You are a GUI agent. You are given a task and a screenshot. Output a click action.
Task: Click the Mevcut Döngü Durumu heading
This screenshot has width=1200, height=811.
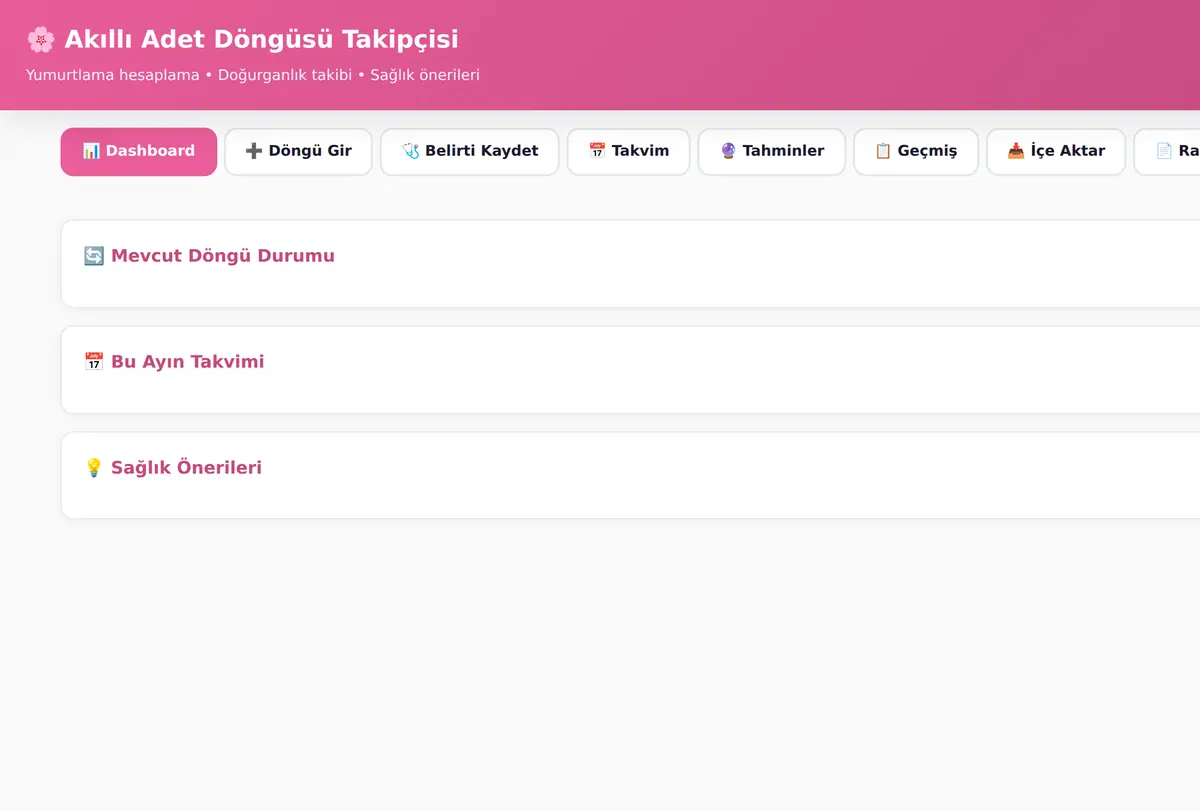point(223,256)
